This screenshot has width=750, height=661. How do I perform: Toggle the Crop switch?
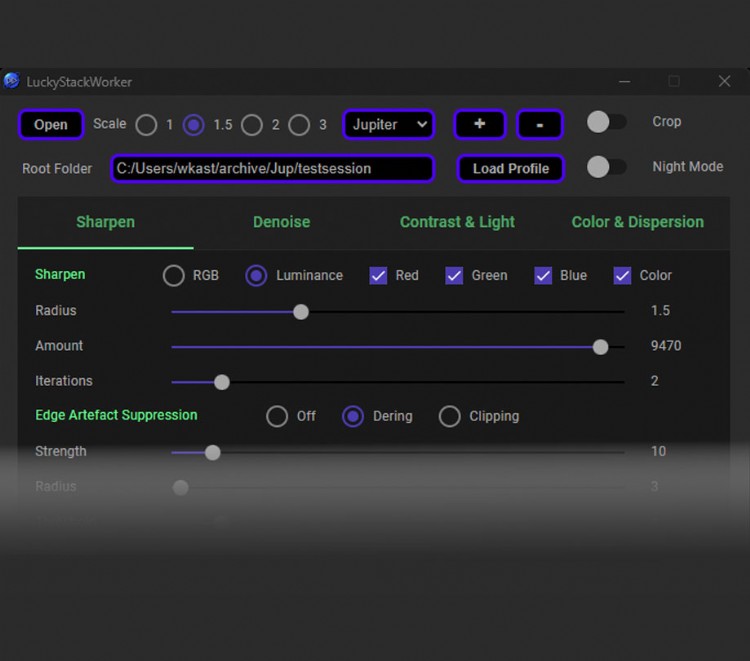(606, 122)
